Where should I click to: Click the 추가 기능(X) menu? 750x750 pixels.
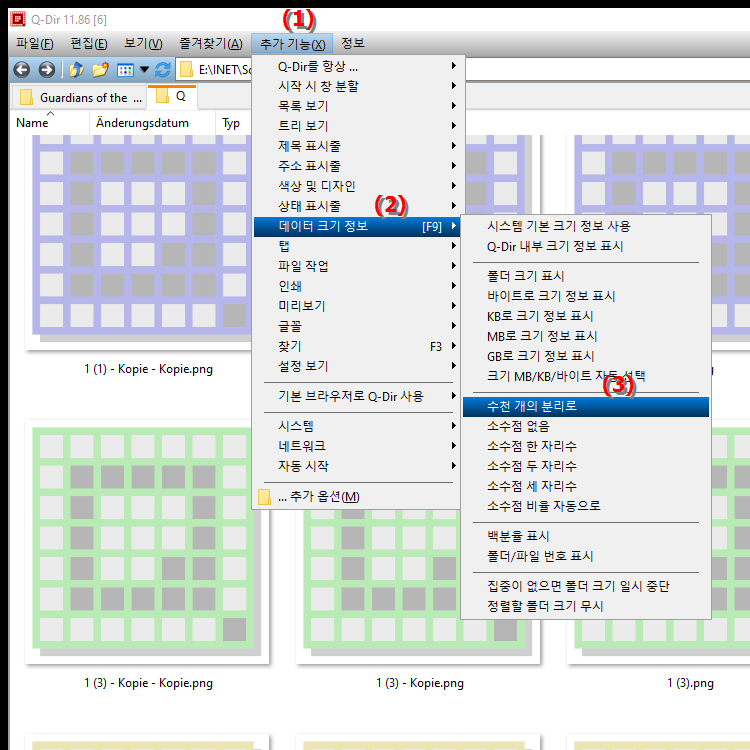pos(293,44)
